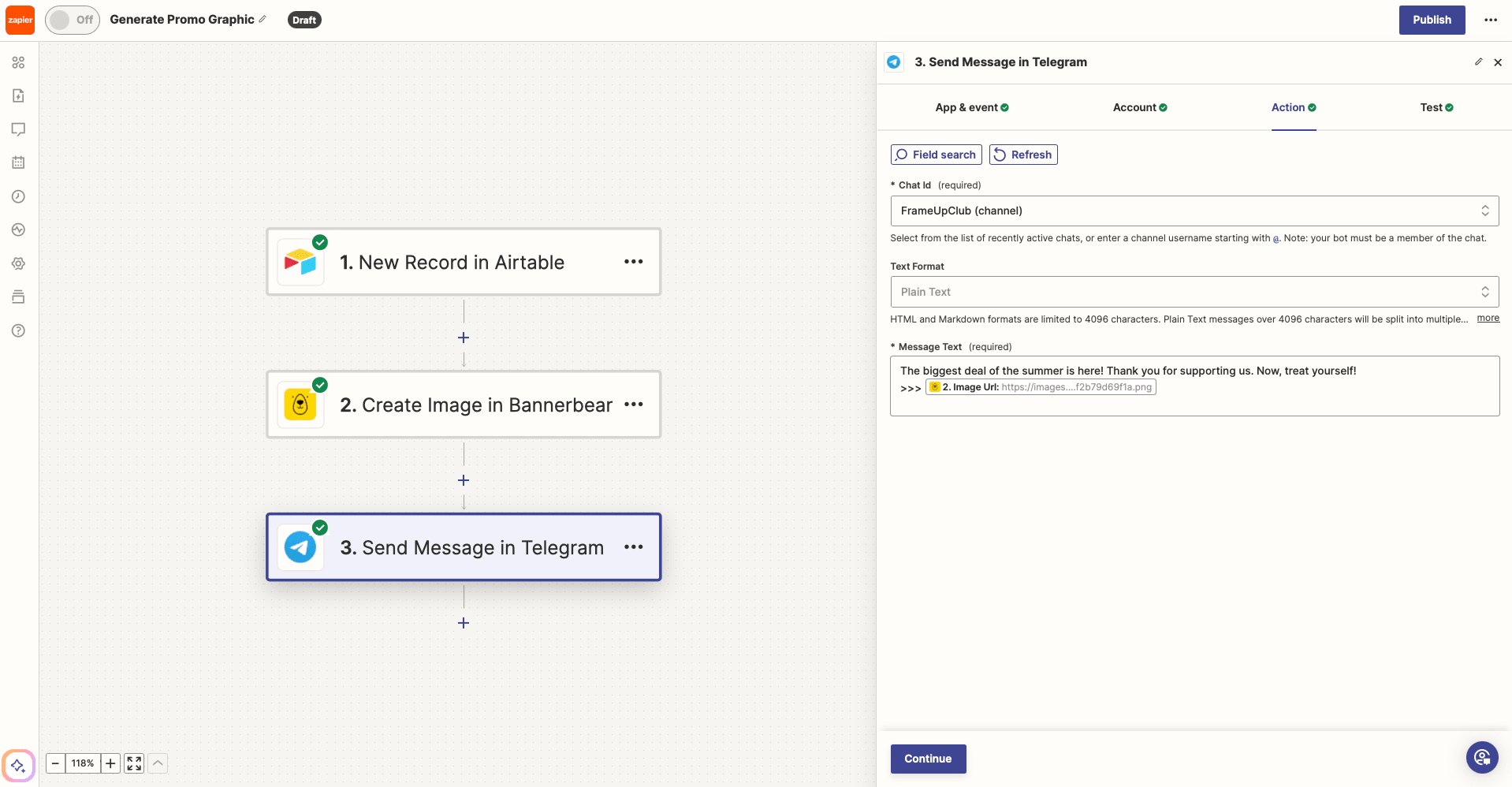Collapse panel using the up chevron control
Screen dimensions: 1512x787
tap(157, 763)
